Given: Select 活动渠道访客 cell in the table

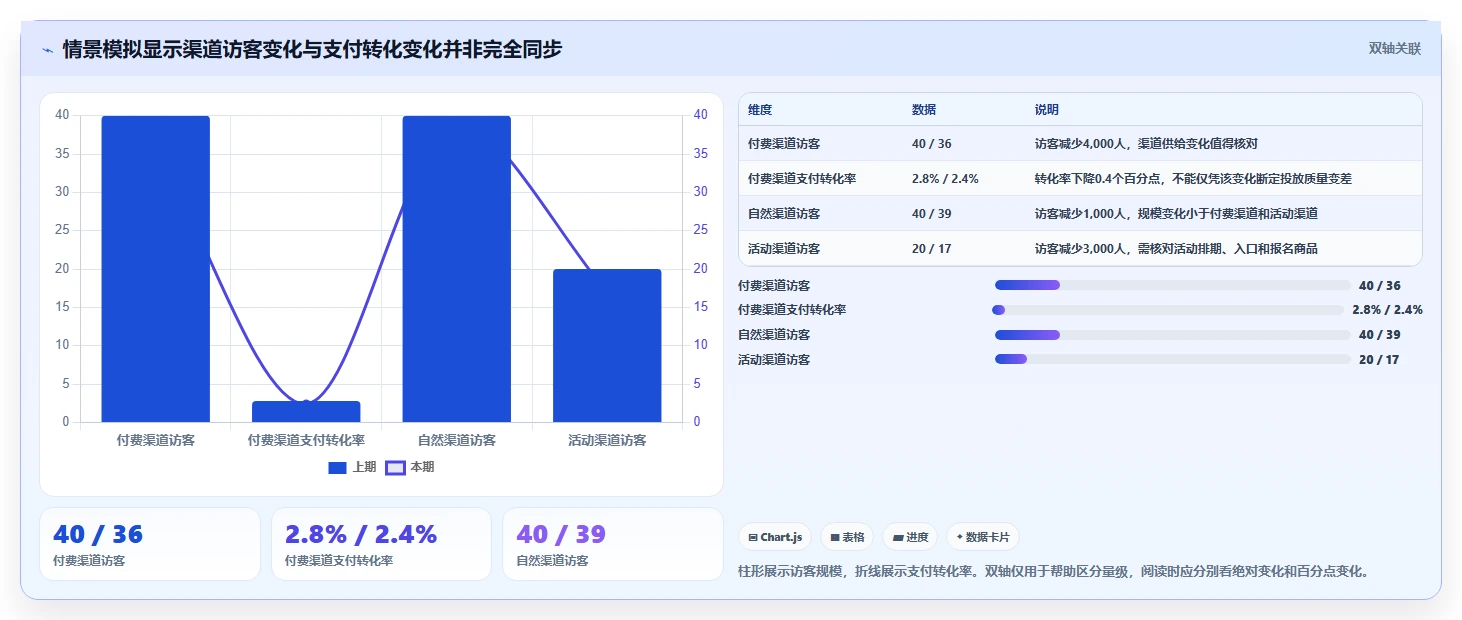Looking at the screenshot, I should (x=784, y=249).
